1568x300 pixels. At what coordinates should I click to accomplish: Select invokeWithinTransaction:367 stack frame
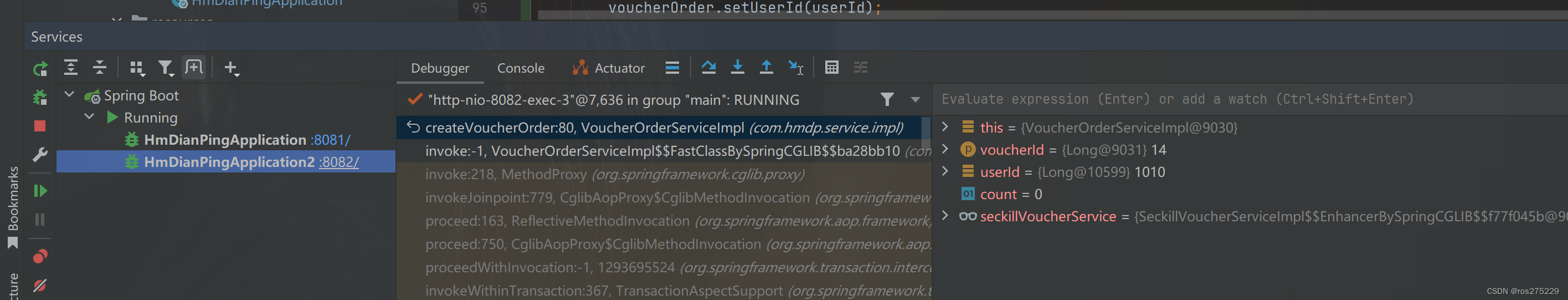664,290
